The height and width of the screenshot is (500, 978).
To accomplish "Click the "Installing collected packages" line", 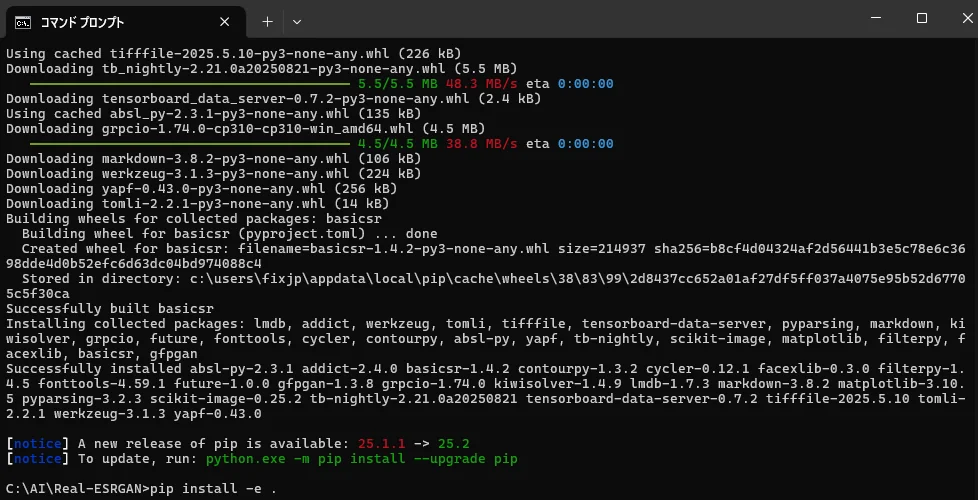I will pos(400,324).
